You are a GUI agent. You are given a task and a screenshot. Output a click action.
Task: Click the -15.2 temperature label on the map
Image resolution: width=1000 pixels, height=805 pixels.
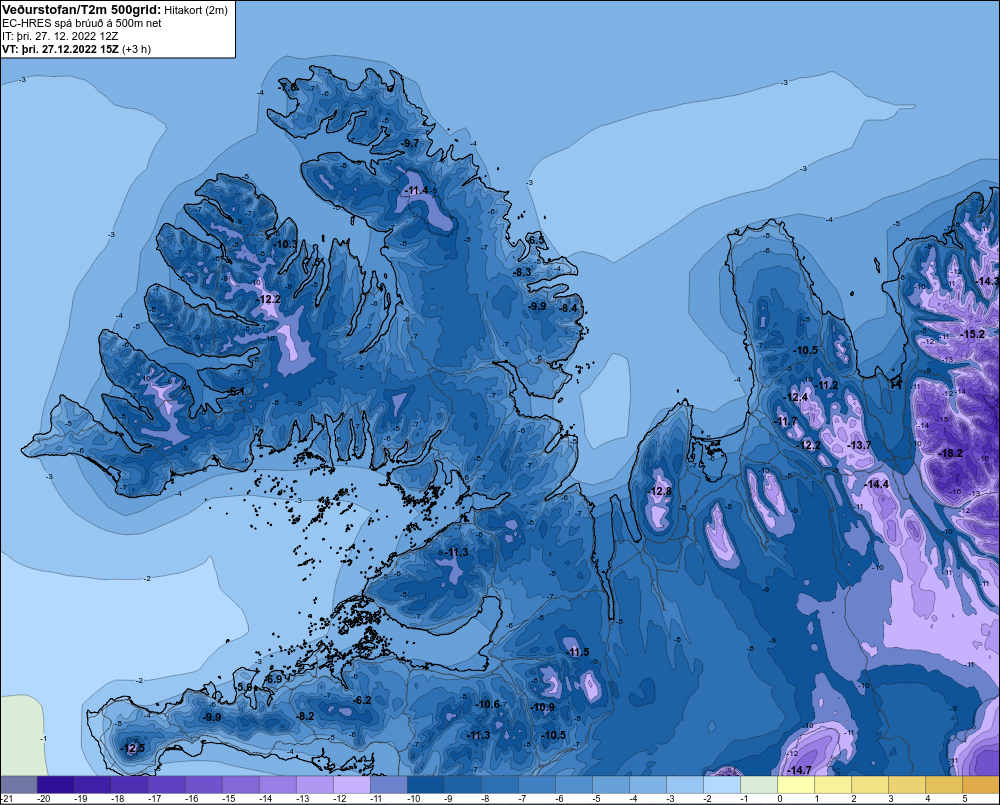(x=972, y=334)
